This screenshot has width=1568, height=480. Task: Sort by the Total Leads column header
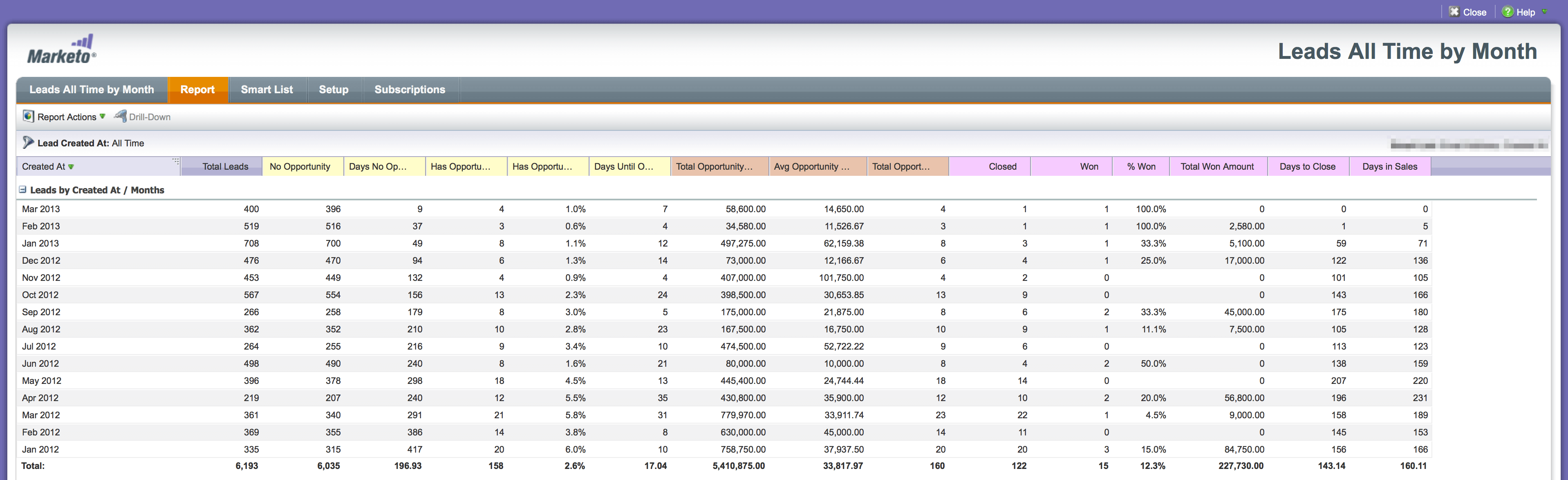(225, 167)
